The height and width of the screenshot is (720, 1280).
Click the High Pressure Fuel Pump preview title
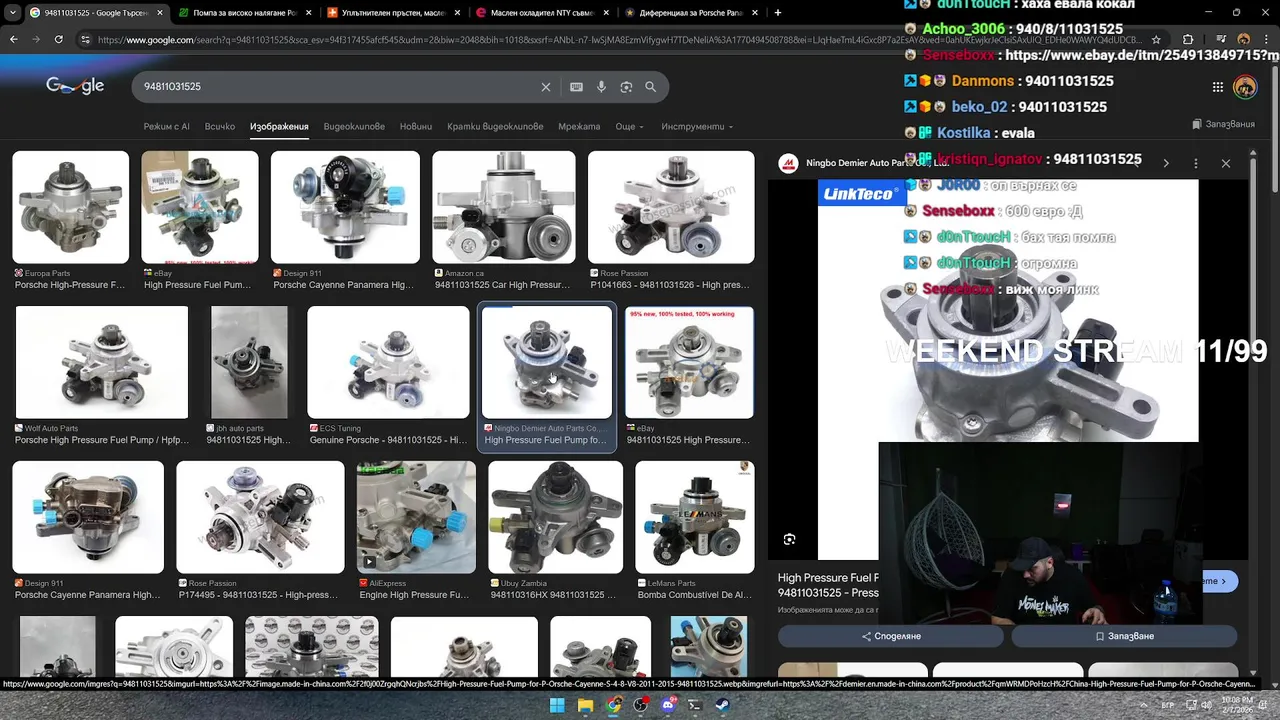(828, 585)
